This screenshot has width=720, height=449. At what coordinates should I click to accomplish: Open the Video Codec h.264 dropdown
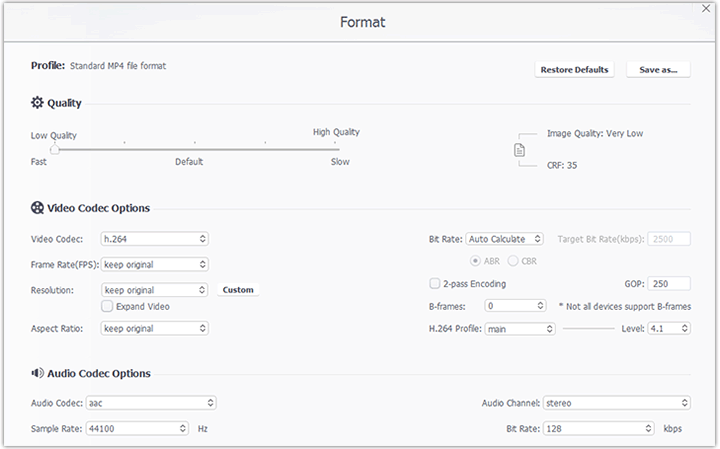coord(154,239)
